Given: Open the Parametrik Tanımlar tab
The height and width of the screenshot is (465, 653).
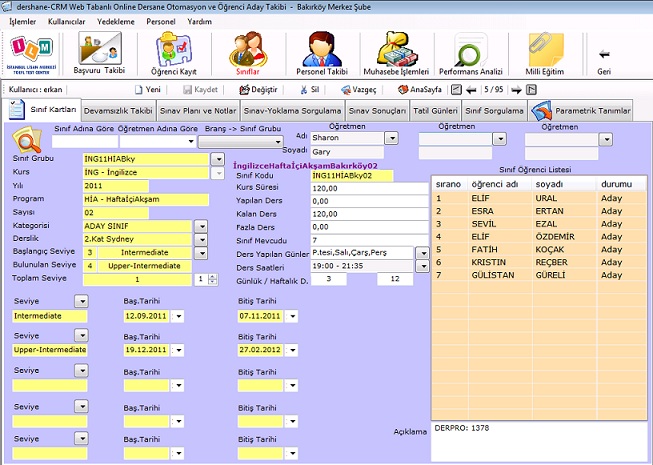Looking at the screenshot, I should pyautogui.click(x=581, y=111).
